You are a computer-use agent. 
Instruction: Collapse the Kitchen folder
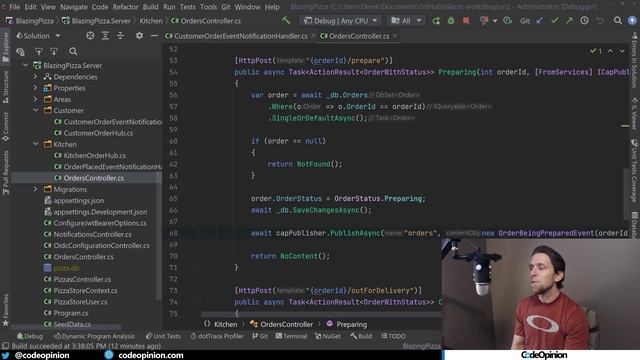click(36, 144)
